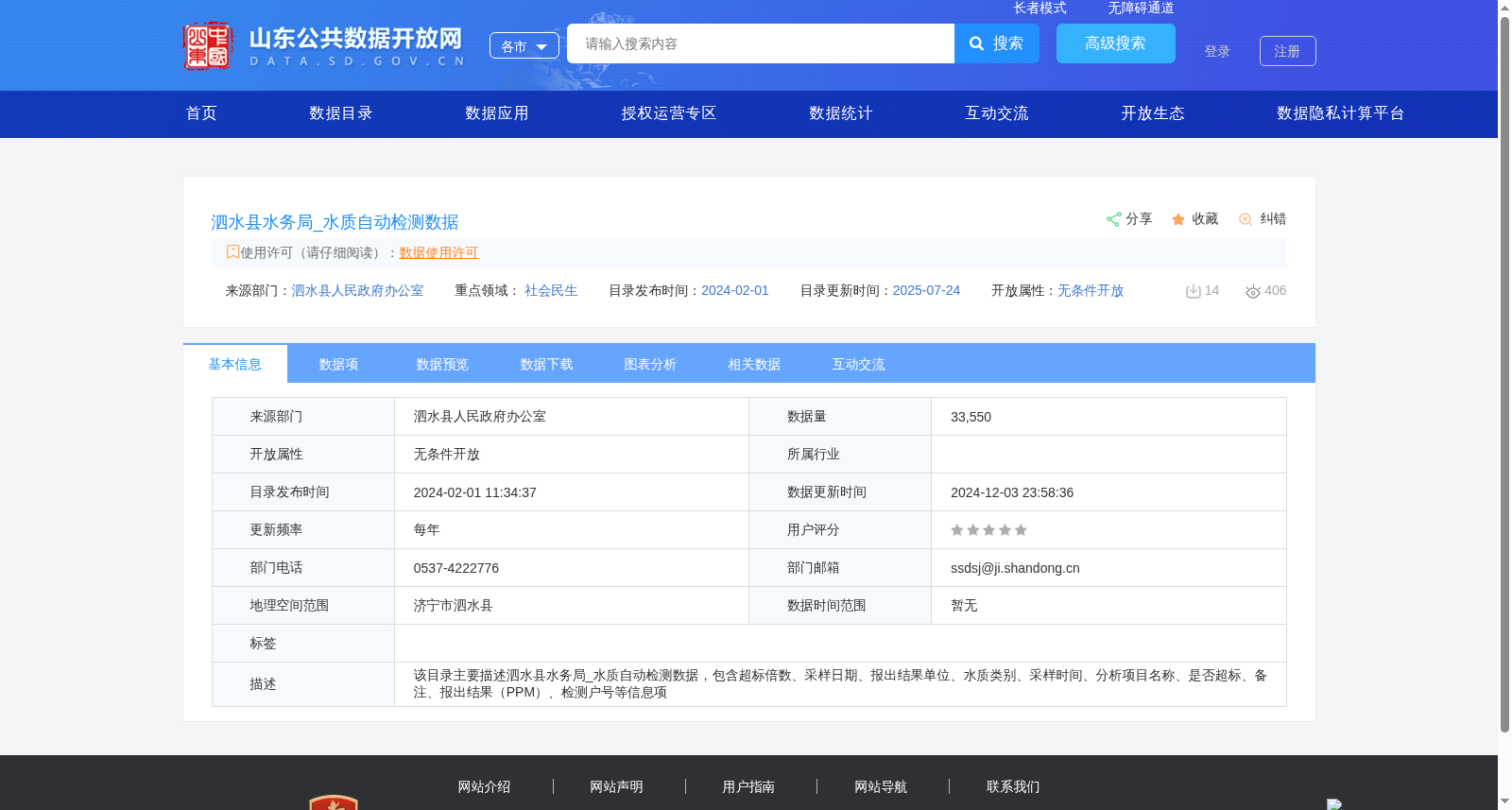1512x810 pixels.
Task: Click the magnifier icon in search button
Action: (x=977, y=43)
